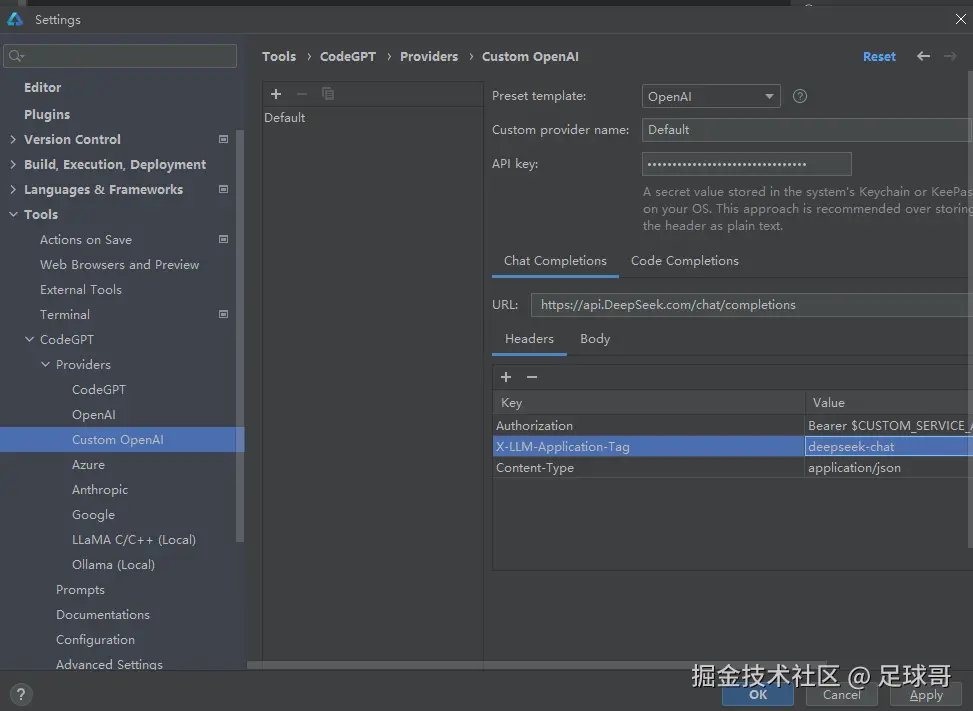
Task: Select Default in the providers list
Action: coord(285,118)
